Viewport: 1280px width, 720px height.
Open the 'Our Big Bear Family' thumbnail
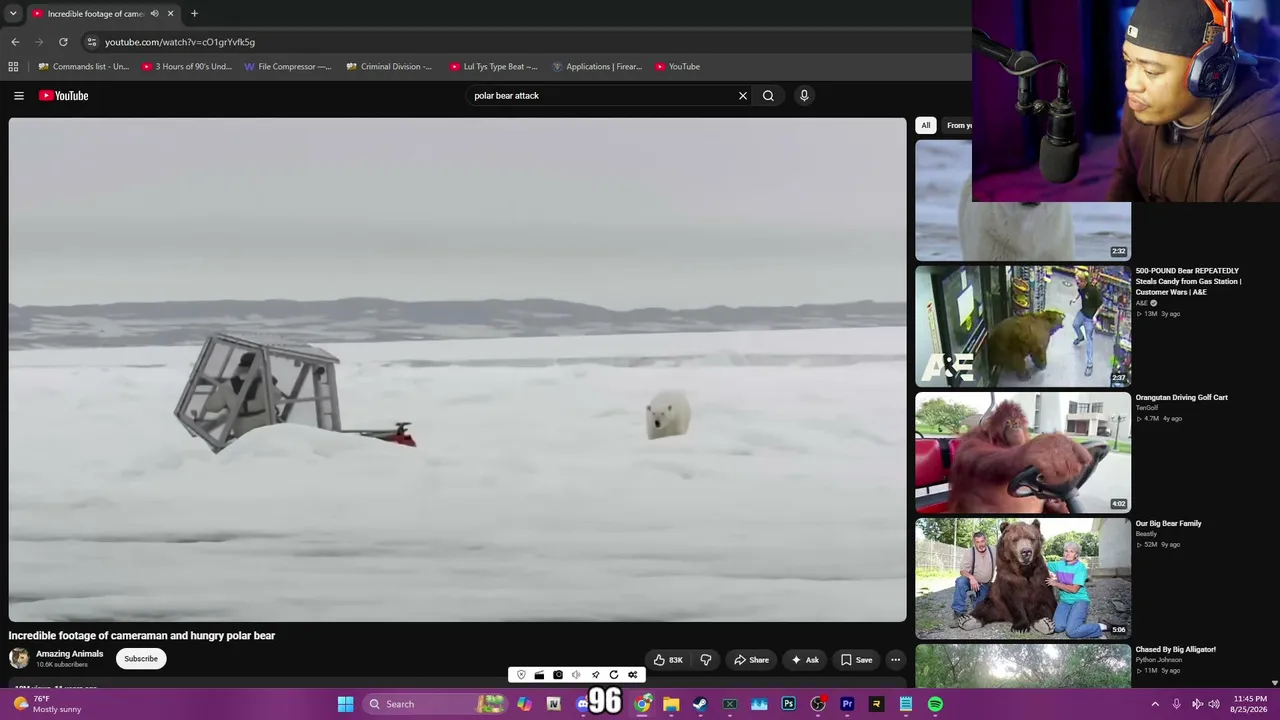[x=1023, y=578]
